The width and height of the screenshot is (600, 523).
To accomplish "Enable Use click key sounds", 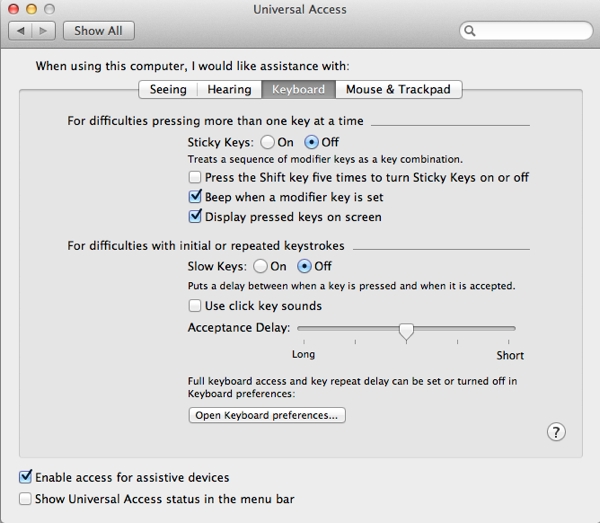I will [195, 306].
